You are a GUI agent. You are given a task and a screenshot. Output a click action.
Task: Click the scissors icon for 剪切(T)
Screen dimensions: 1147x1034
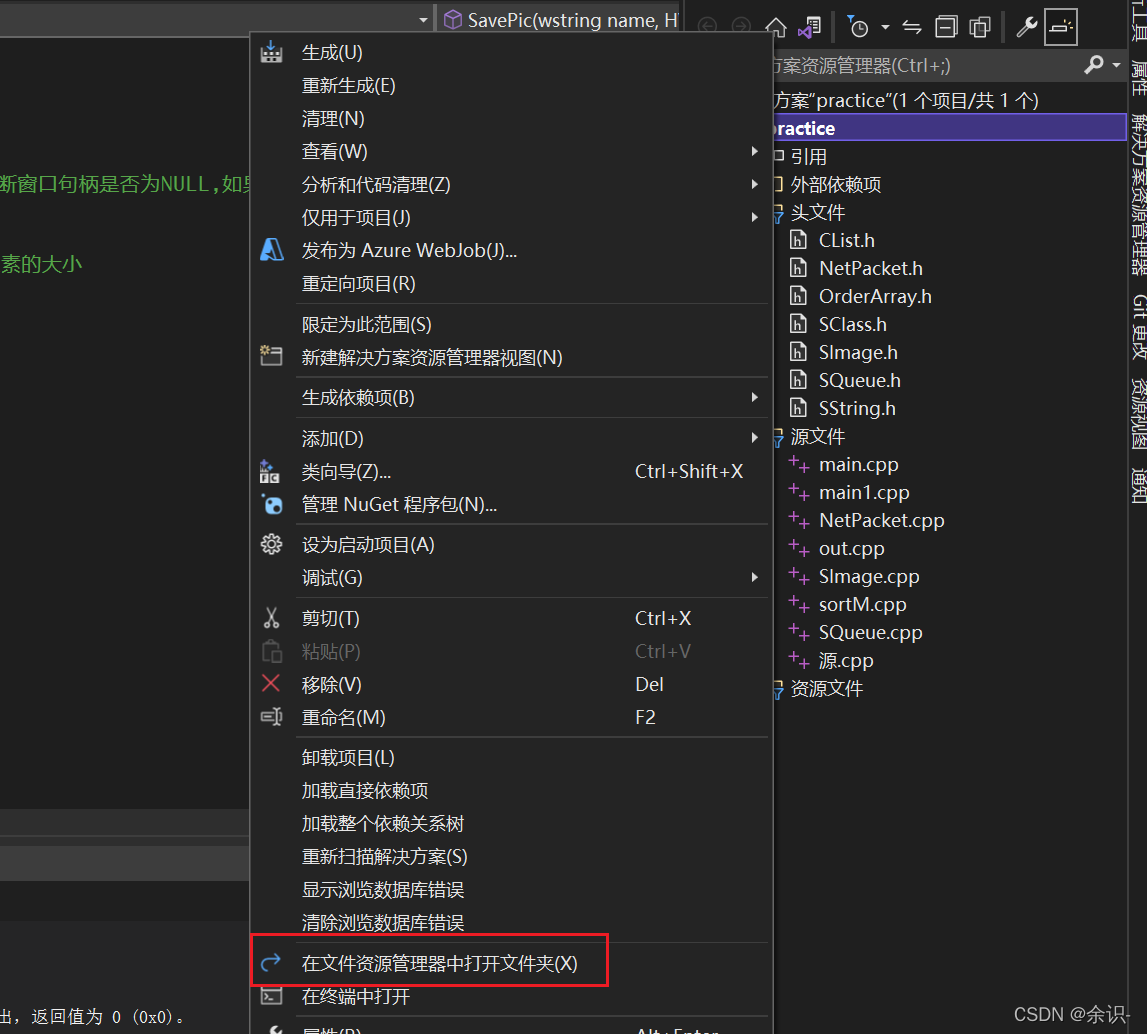[271, 618]
